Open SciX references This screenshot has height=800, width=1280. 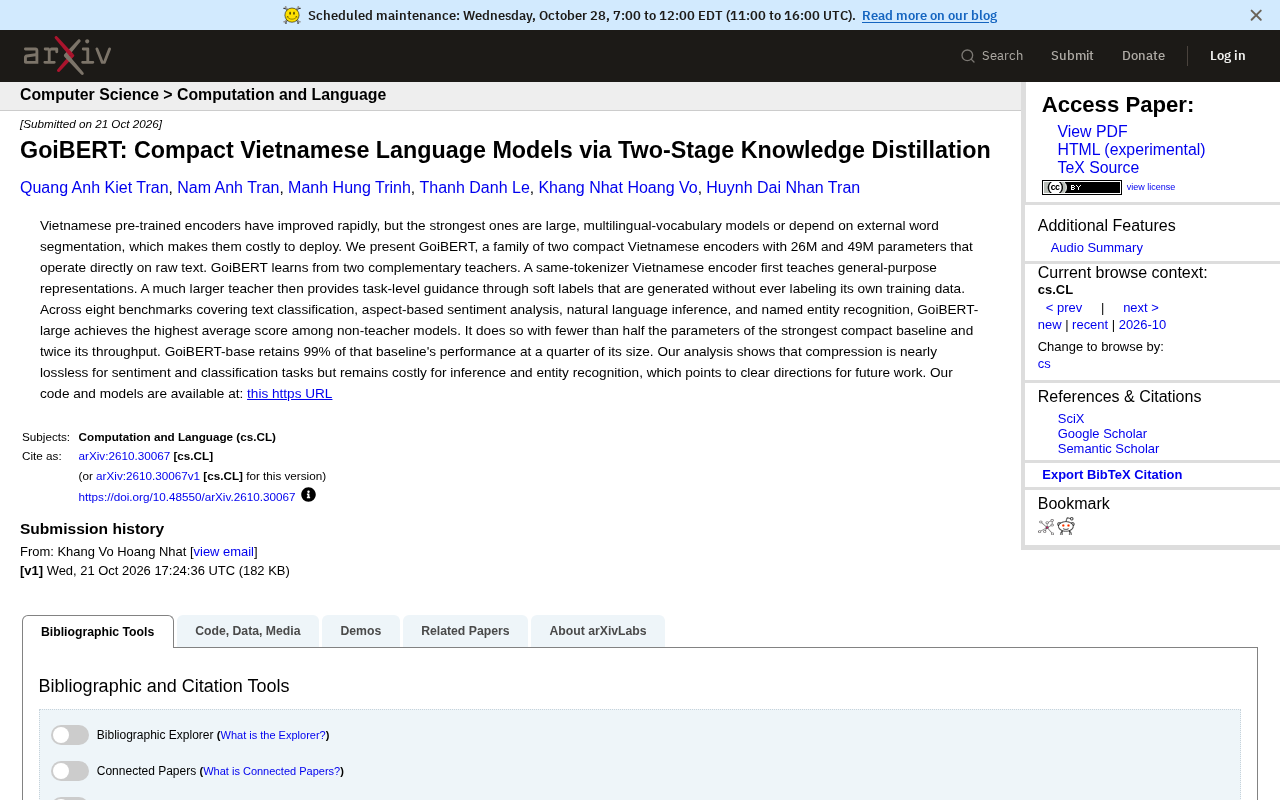tap(1071, 419)
